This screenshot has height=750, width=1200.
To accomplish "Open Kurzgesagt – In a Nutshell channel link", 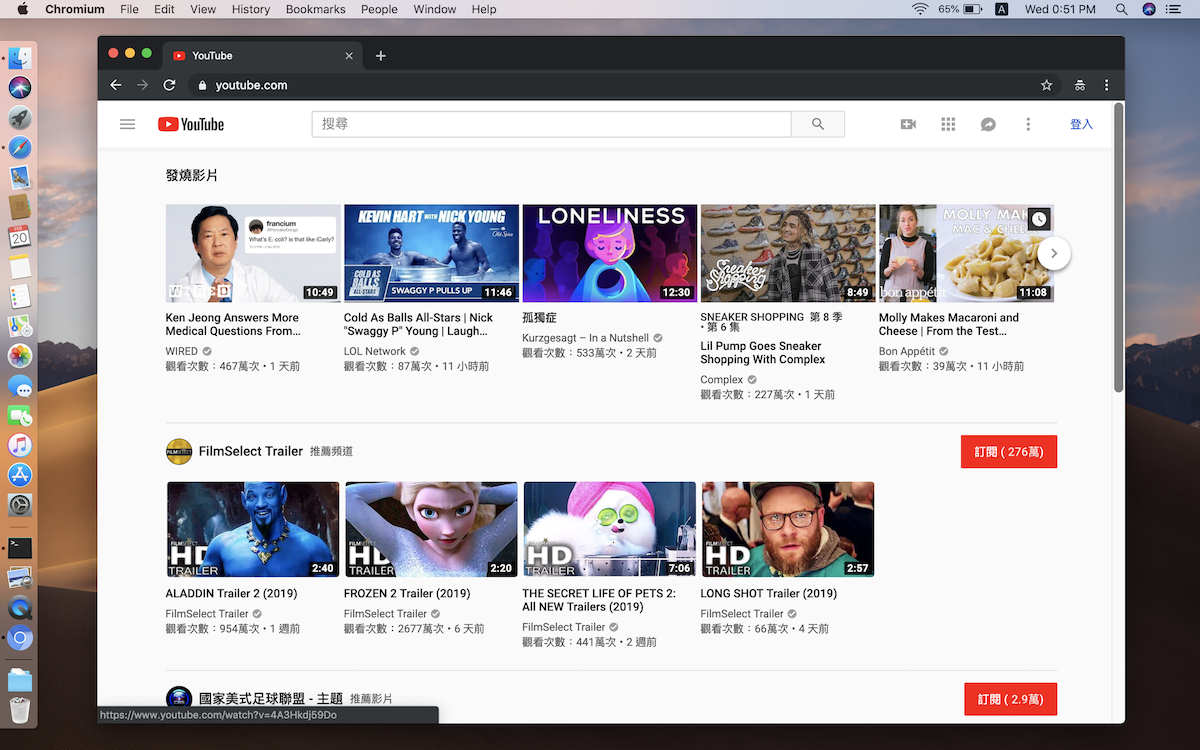I will 585,338.
